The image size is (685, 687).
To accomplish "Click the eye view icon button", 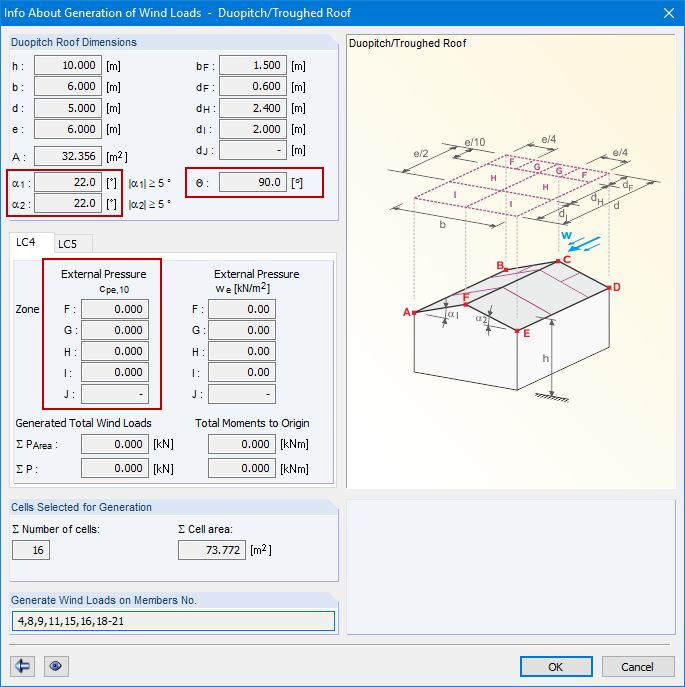I will tap(56, 666).
